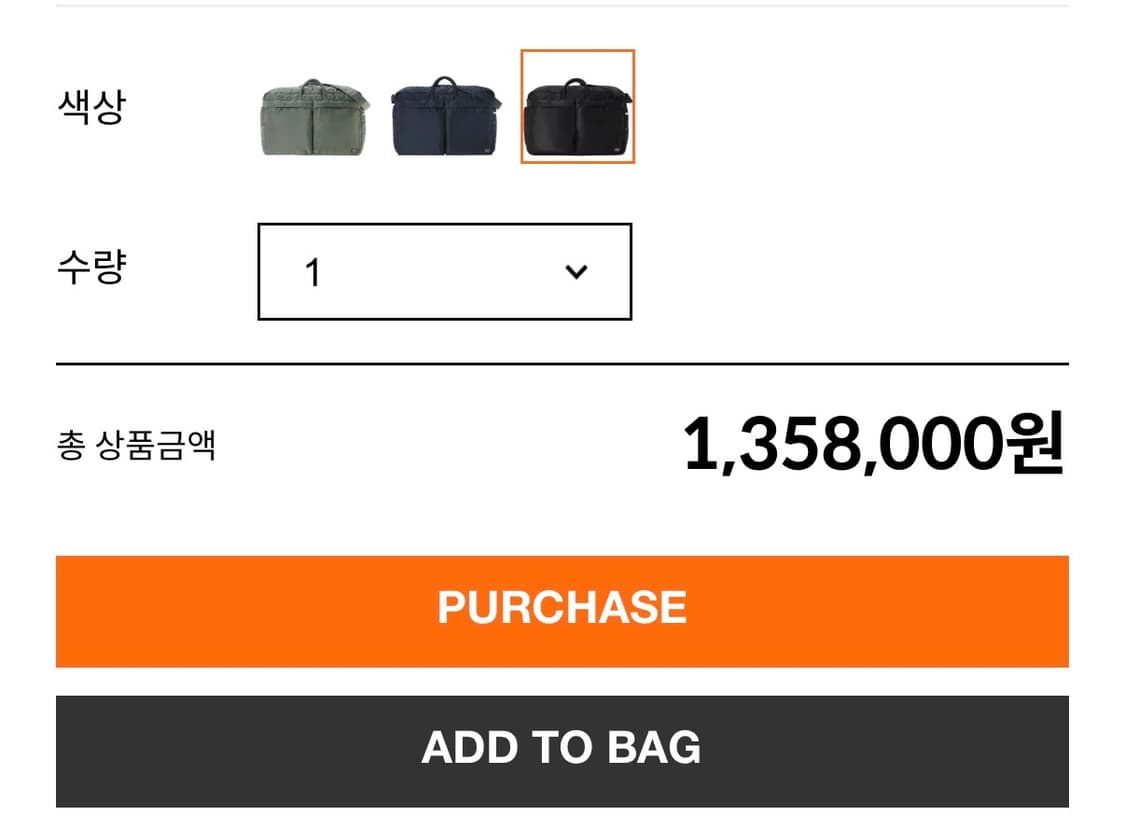Click the 총 상품금액 label
The height and width of the screenshot is (826, 1125).
click(136, 445)
